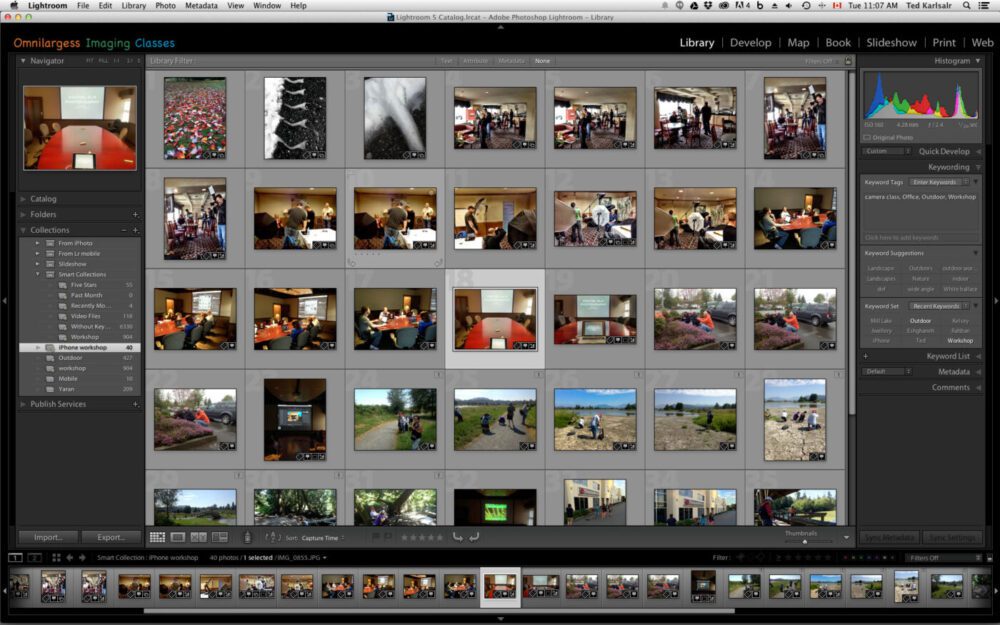The image size is (1000, 625).
Task: Open the Filters Off dropdown
Action: [943, 558]
